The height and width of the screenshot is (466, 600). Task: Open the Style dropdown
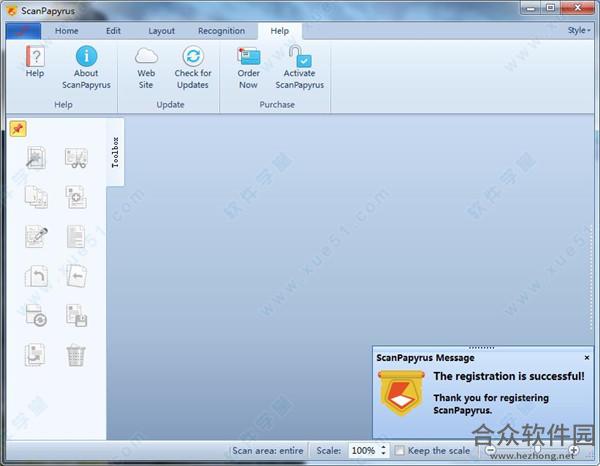(579, 30)
